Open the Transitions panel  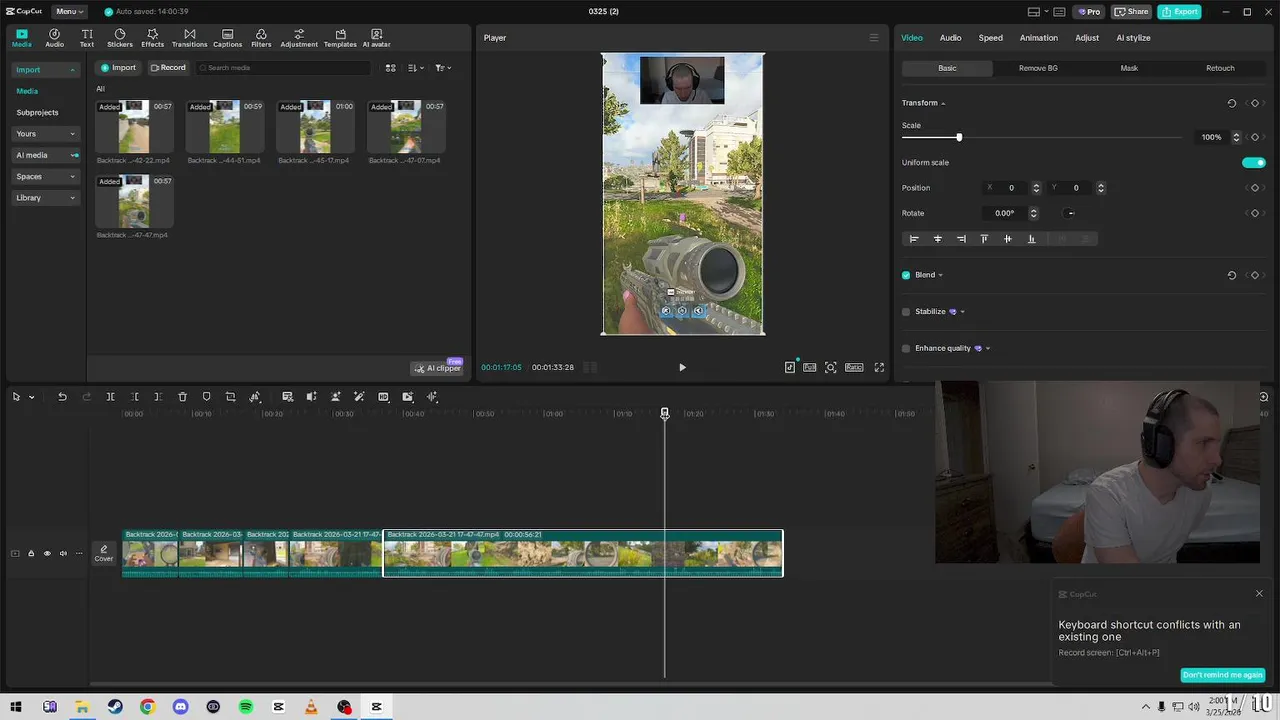pyautogui.click(x=189, y=38)
